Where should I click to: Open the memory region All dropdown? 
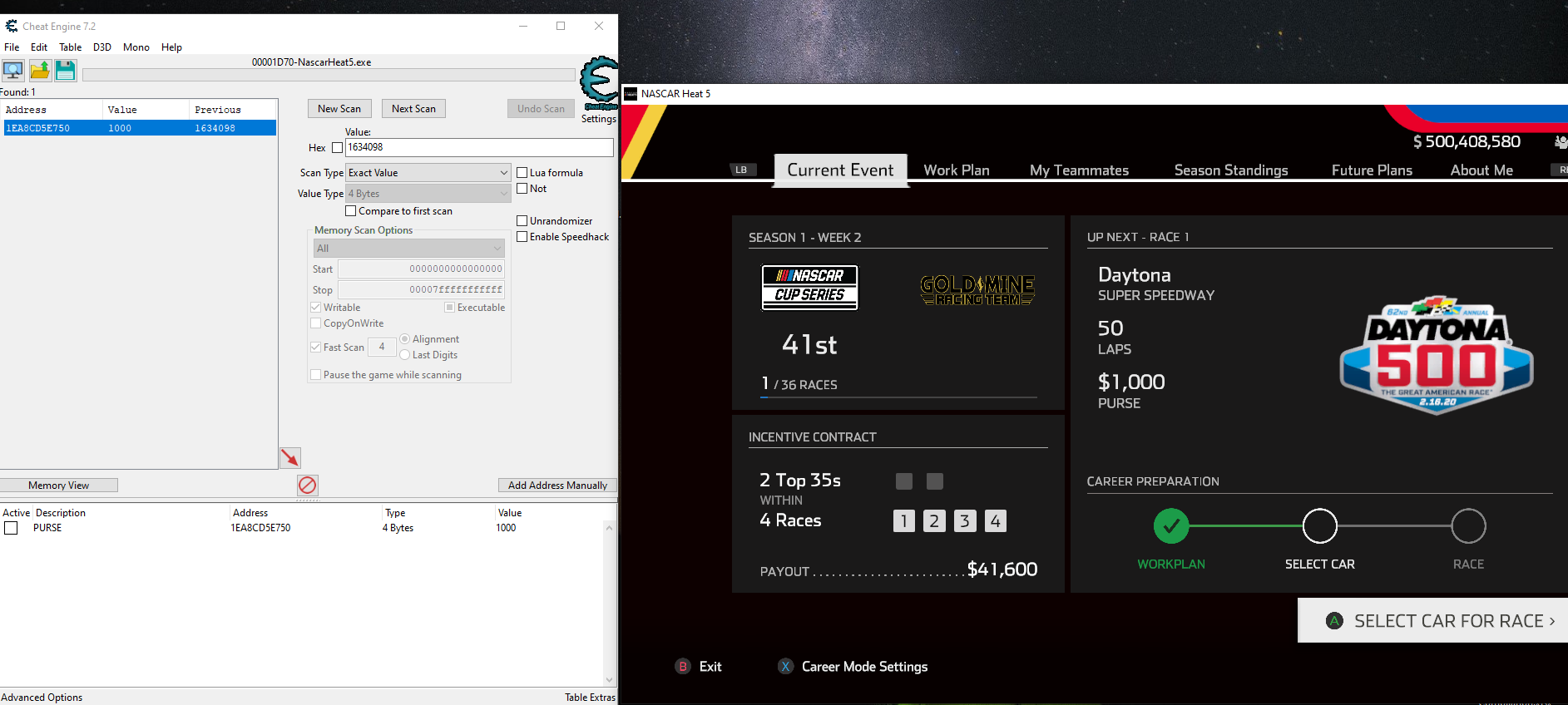[x=408, y=249]
